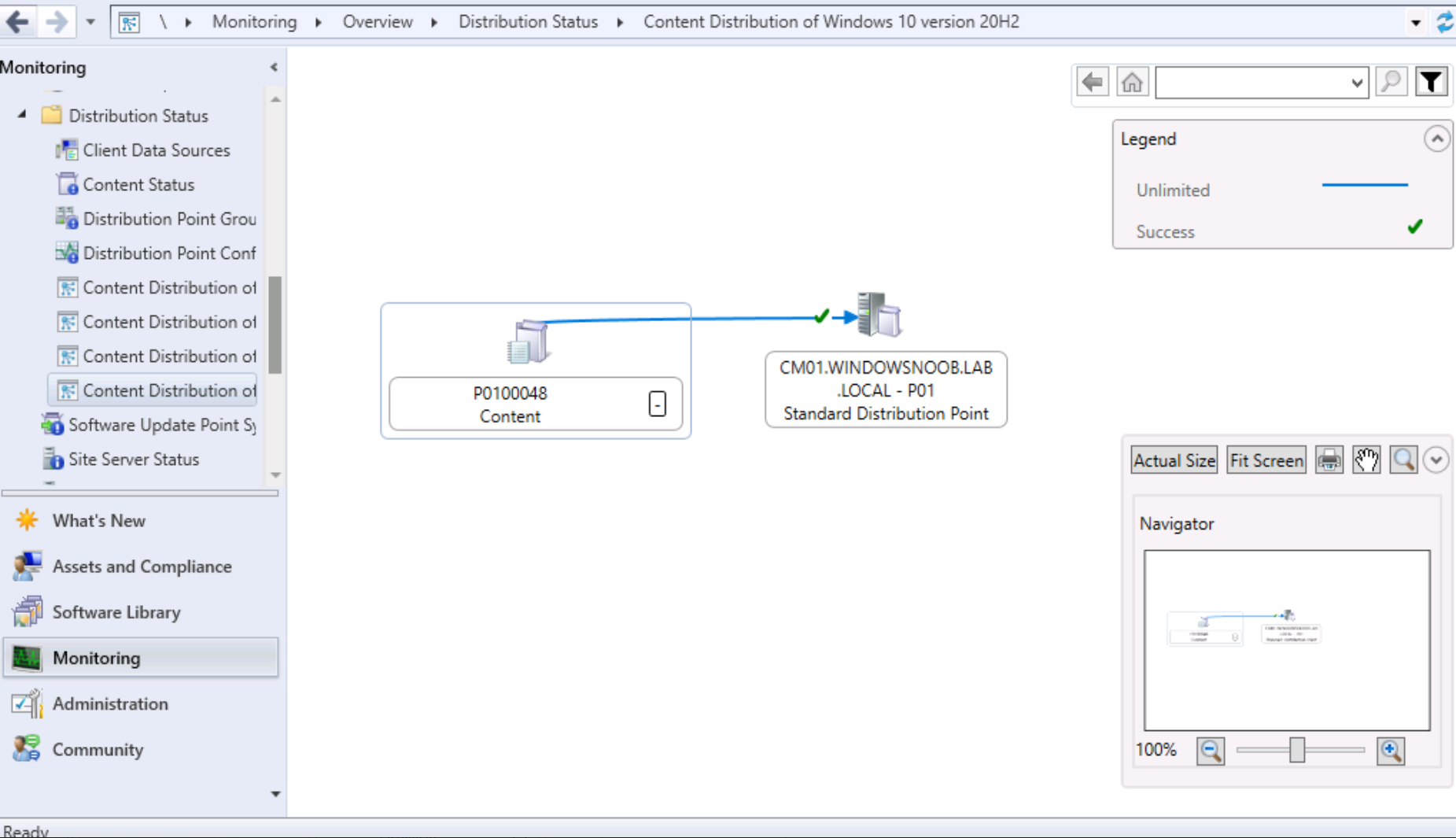The height and width of the screenshot is (838, 1456).
Task: Select Distribution Status in the breadcrumb path
Action: coord(528,22)
